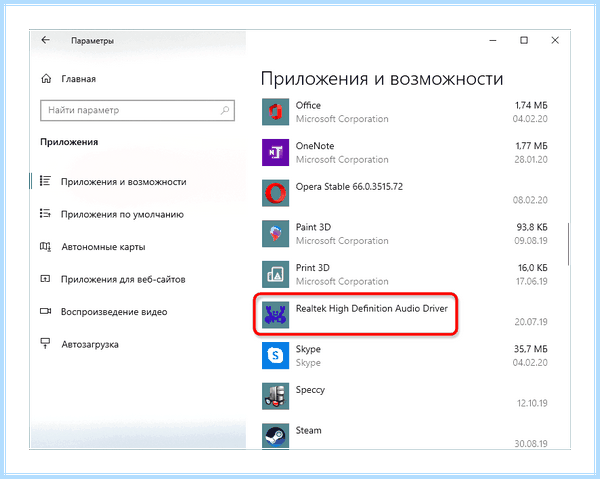
Task: Click Print 3D size 16,0 КБ
Action: point(533,267)
